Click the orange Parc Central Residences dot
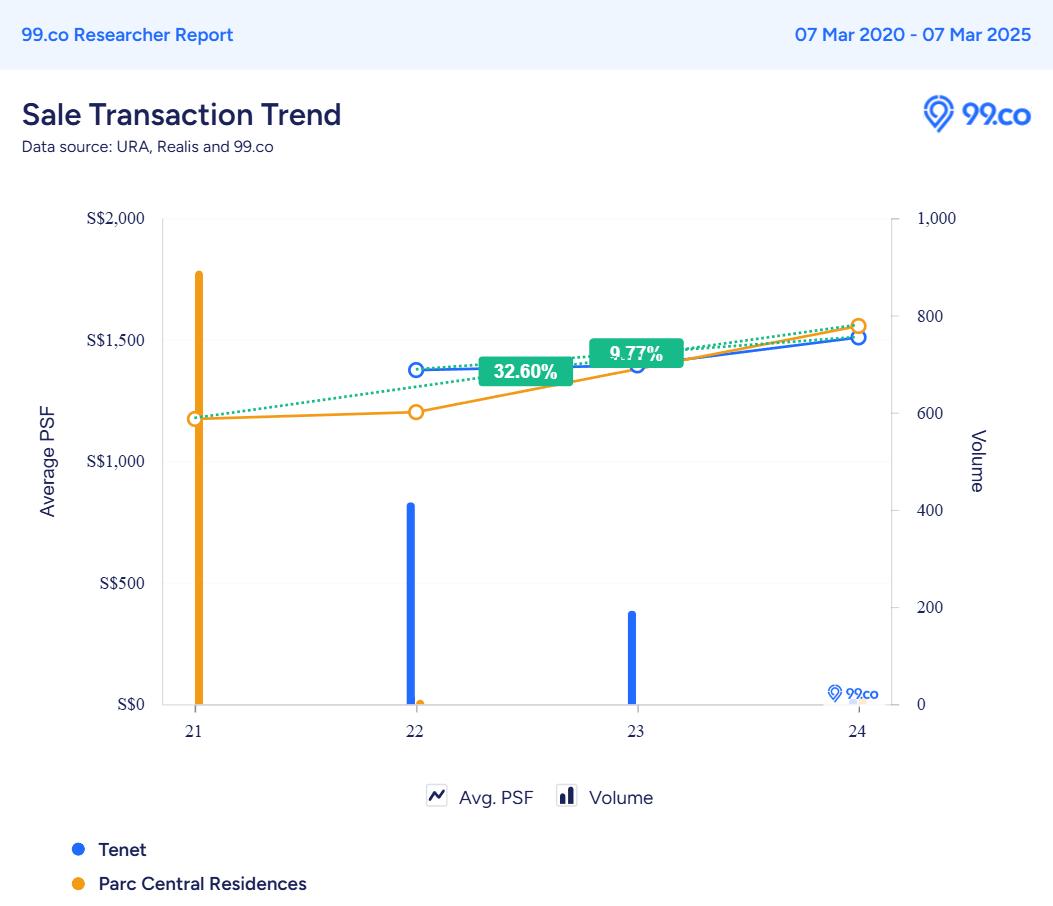This screenshot has height=906, width=1053. 79,883
